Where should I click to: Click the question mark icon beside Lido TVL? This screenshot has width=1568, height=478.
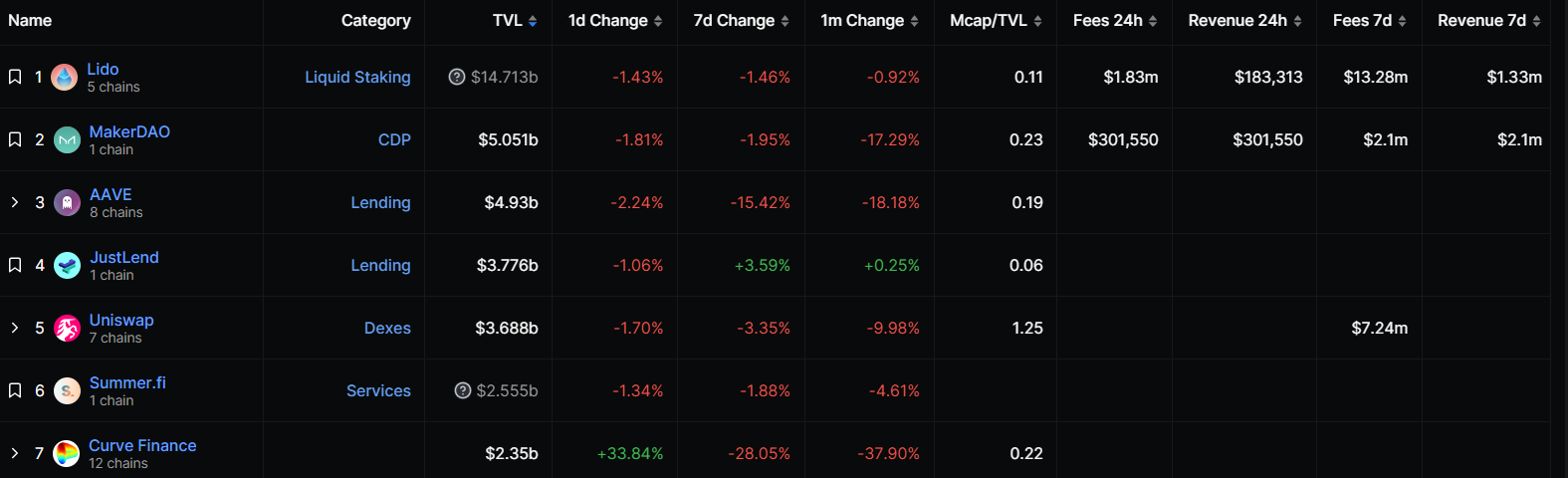[x=457, y=77]
